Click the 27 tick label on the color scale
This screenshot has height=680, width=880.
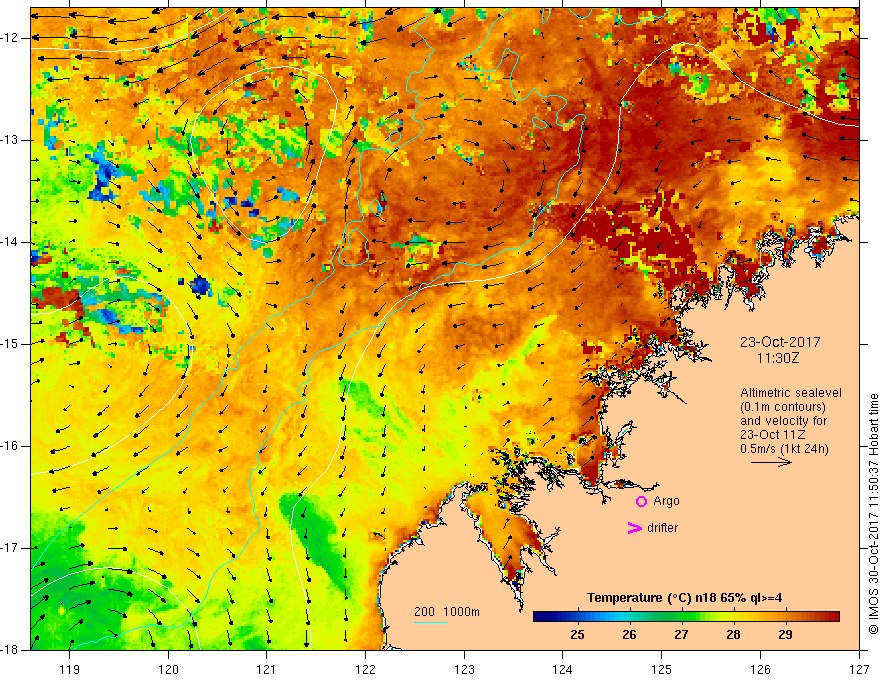(681, 635)
